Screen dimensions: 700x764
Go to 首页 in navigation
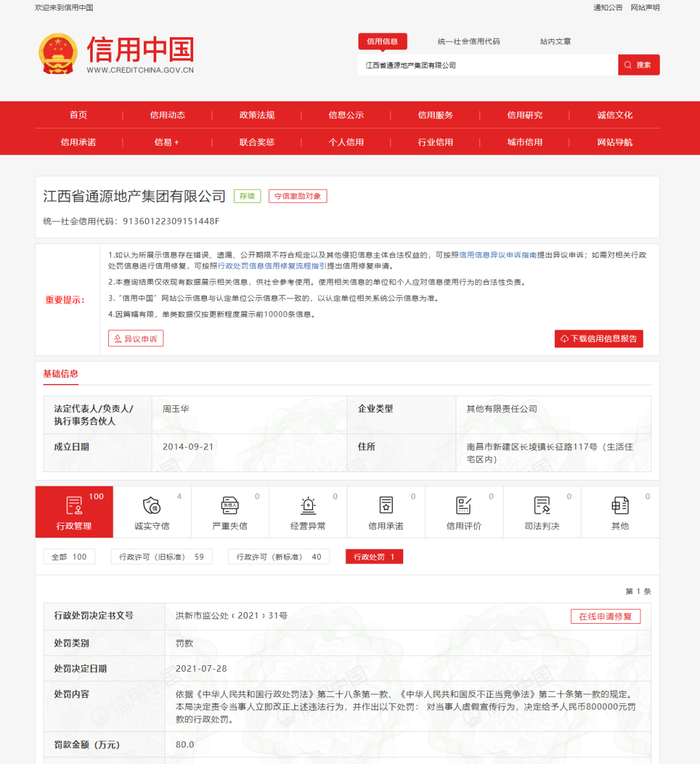[78, 115]
